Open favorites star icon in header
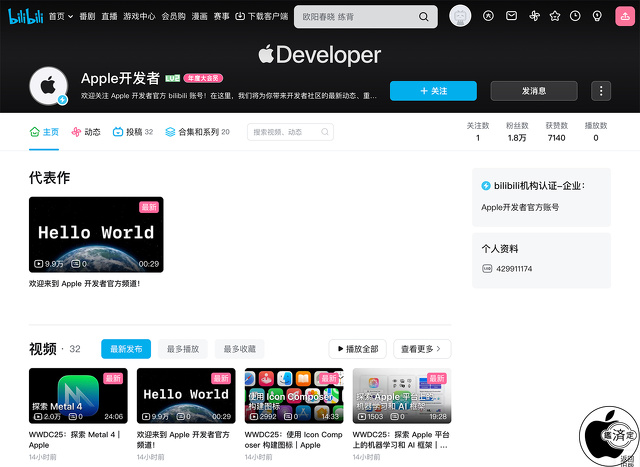Viewport: 640px width, 467px height. click(555, 16)
